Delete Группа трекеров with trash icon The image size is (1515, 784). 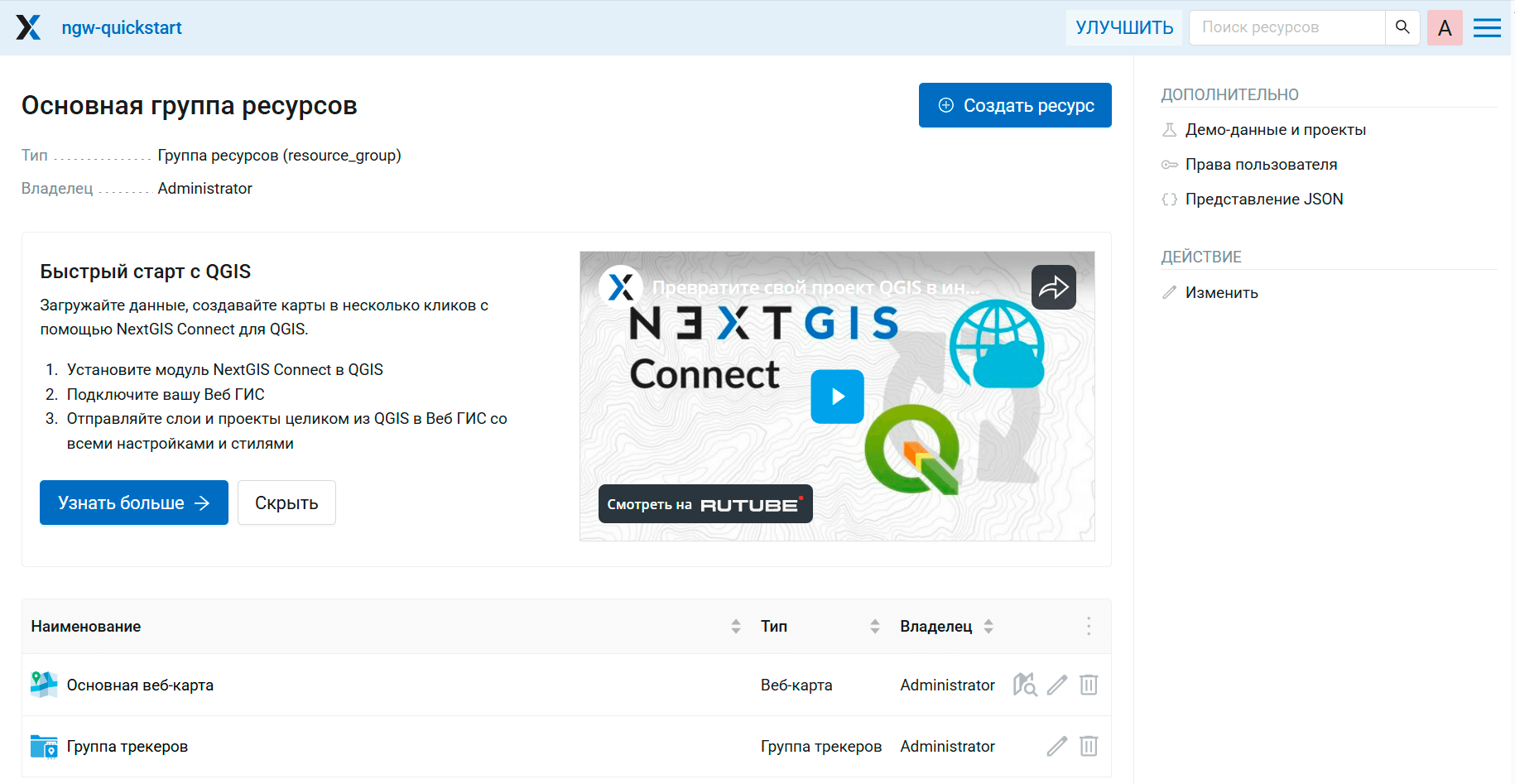1089,746
